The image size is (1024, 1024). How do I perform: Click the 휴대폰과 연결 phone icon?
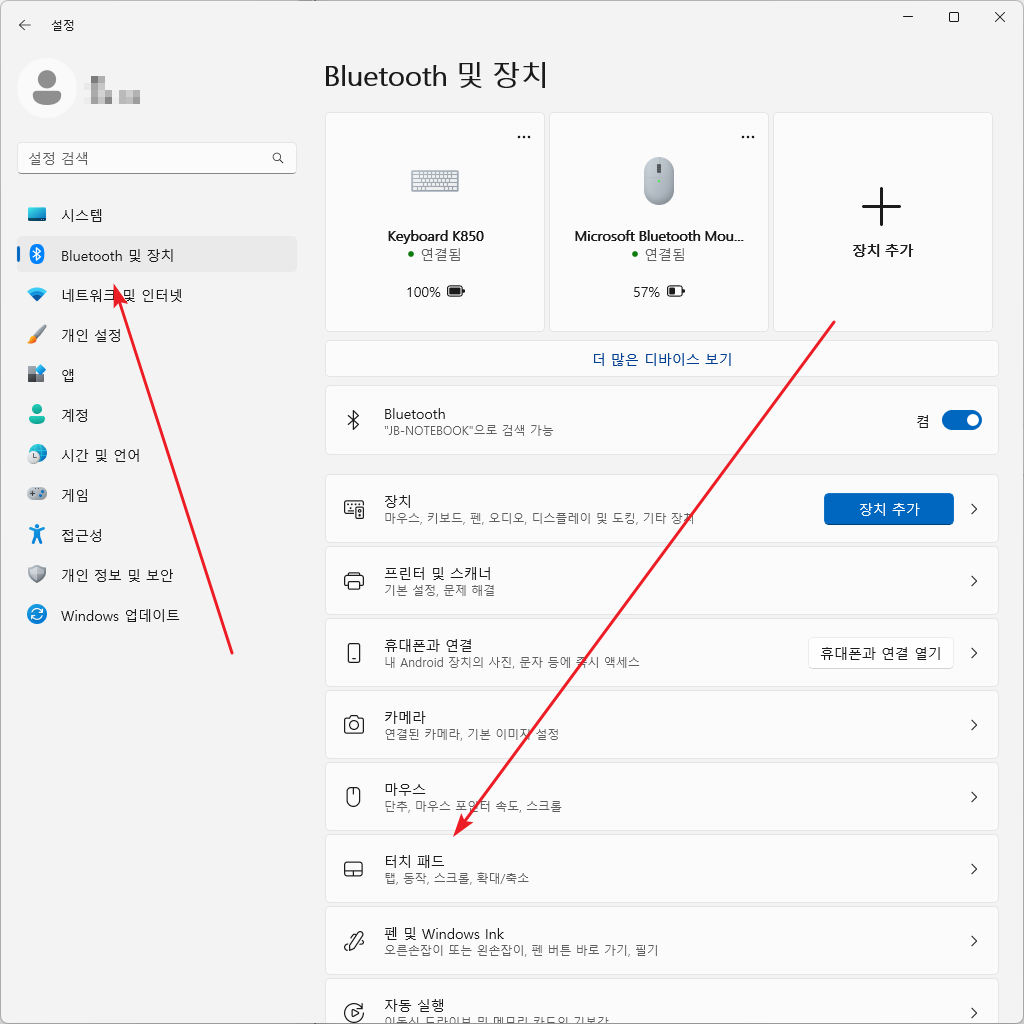coord(354,652)
